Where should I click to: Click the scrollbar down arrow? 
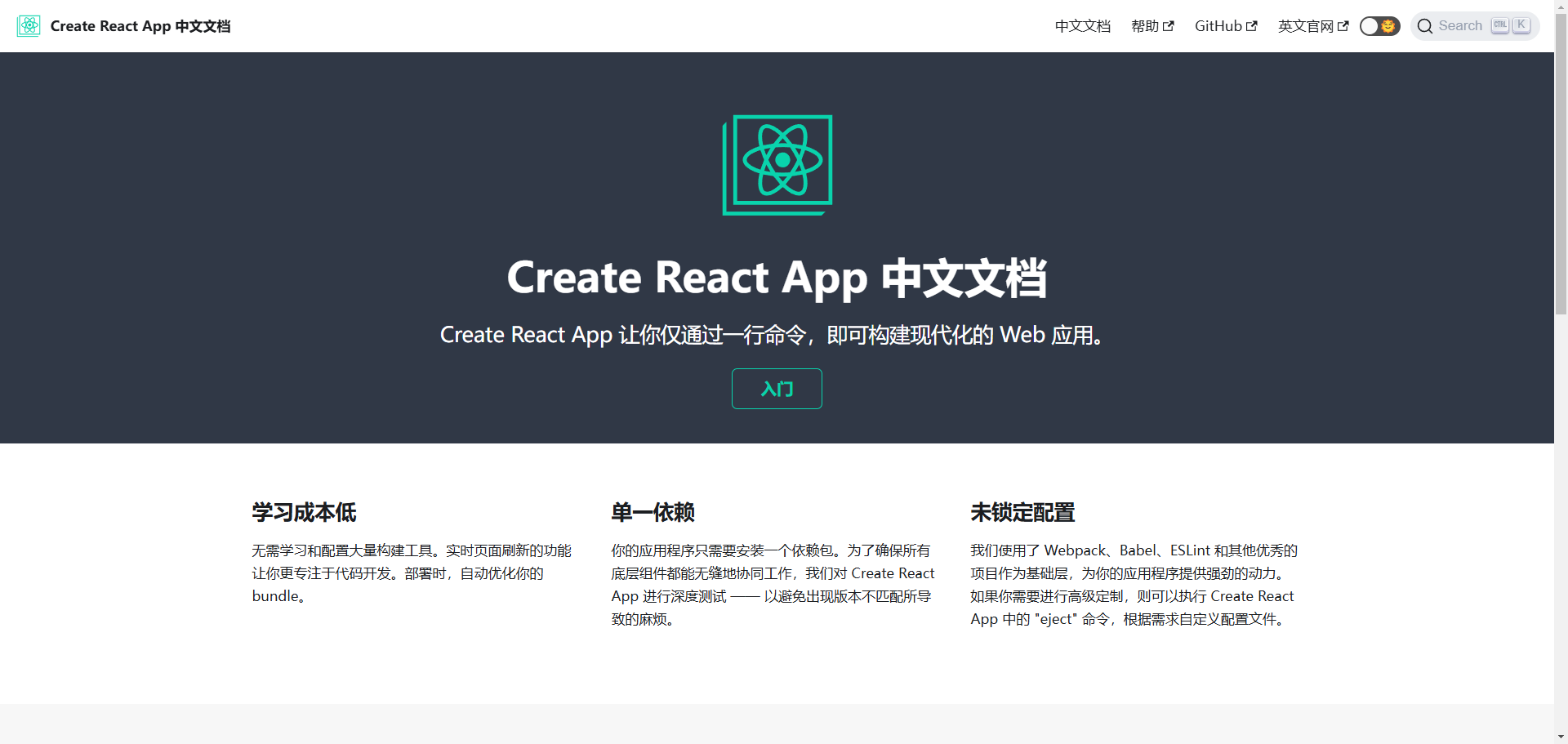[1561, 737]
